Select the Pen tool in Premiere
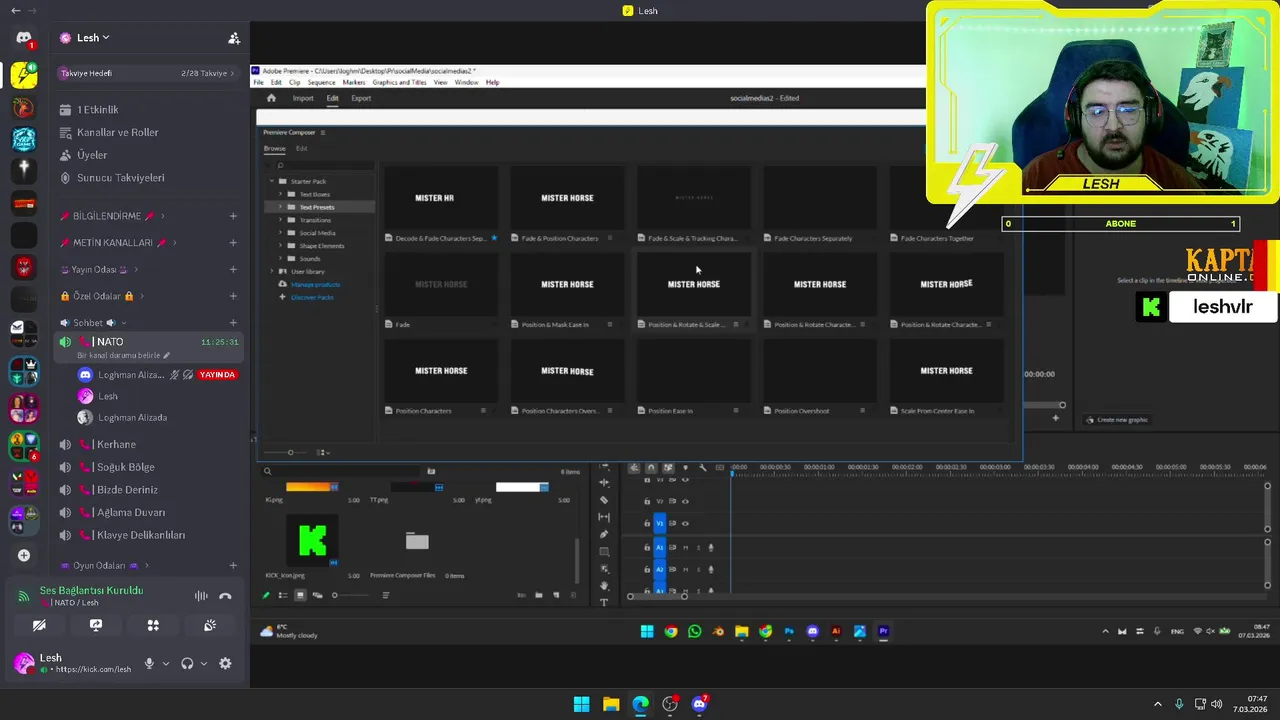 click(604, 534)
